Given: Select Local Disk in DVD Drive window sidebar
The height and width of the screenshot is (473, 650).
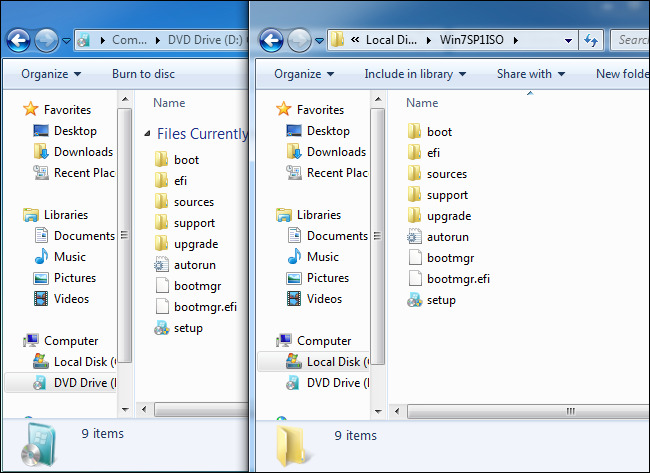Looking at the screenshot, I should [x=75, y=362].
